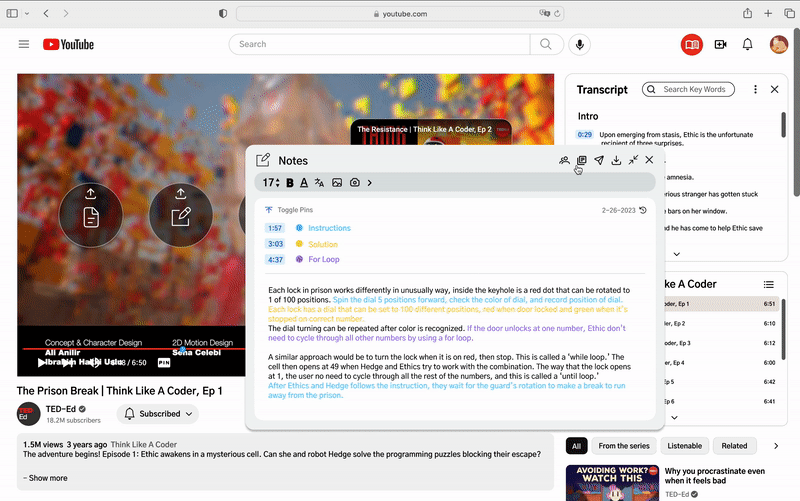The width and height of the screenshot is (800, 501).
Task: Click the blue Instructions pin color dot
Action: tap(299, 228)
